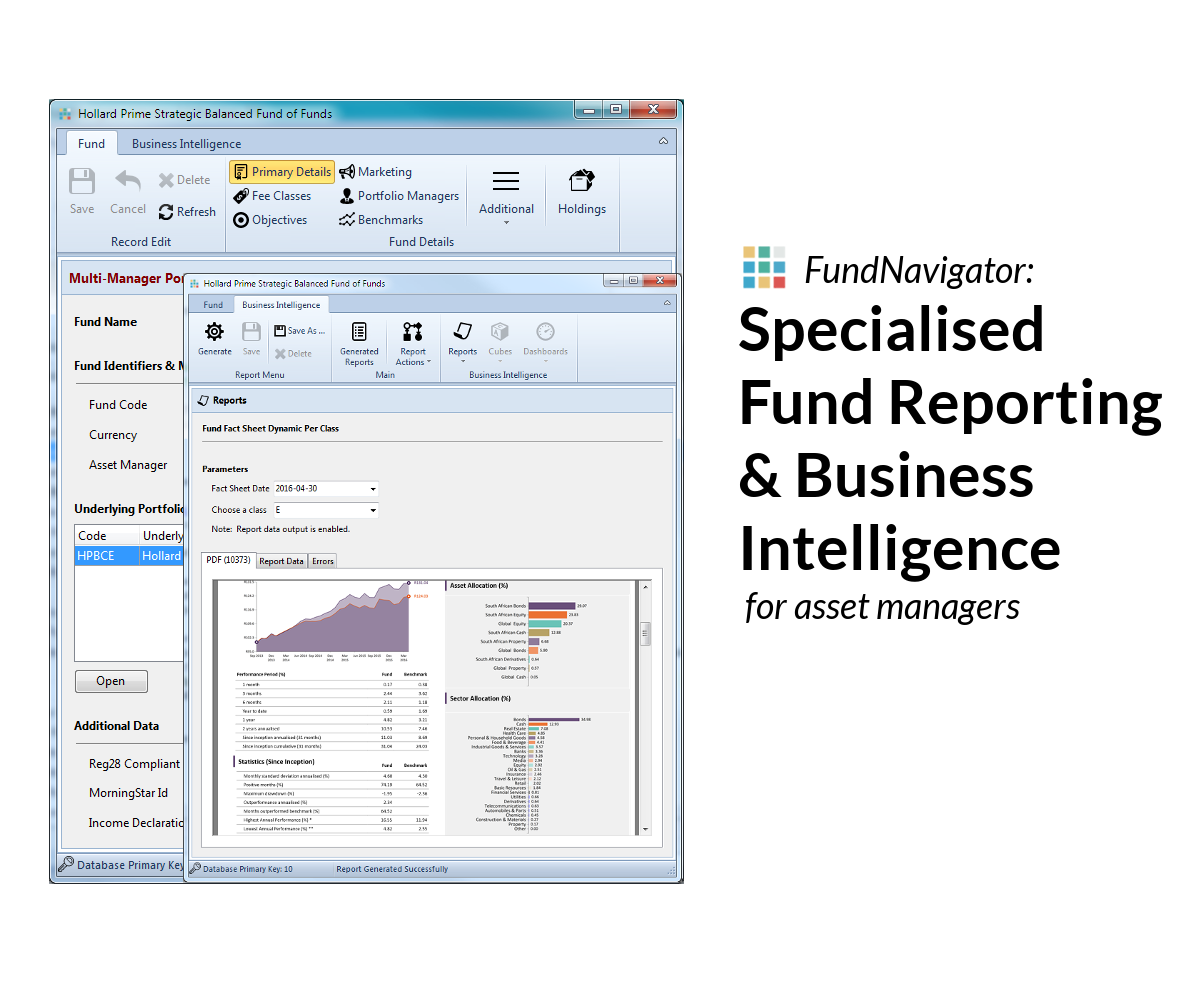1186x999 pixels.
Task: Select the PDF (10373) tab
Action: pyautogui.click(x=228, y=560)
